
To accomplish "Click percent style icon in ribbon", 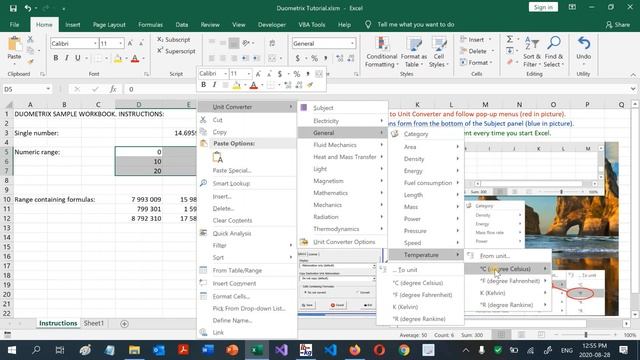I will pos(314,58).
